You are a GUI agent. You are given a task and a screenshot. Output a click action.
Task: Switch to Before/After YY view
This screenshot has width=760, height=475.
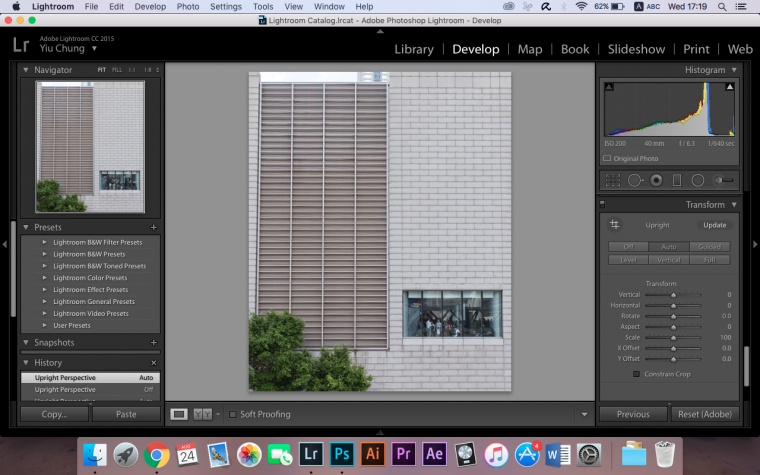coord(203,414)
